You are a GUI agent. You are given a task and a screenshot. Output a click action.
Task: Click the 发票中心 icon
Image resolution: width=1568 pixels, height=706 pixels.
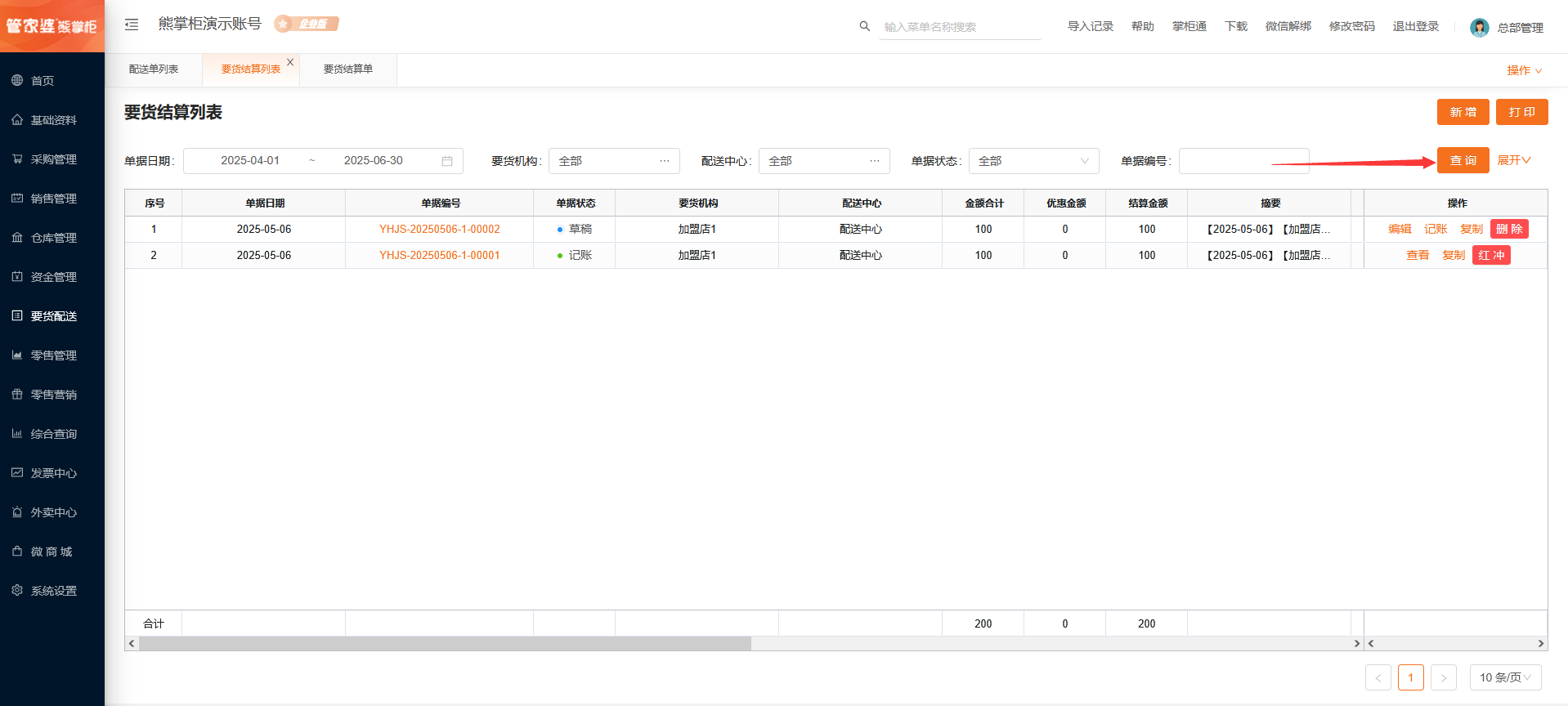[17, 472]
